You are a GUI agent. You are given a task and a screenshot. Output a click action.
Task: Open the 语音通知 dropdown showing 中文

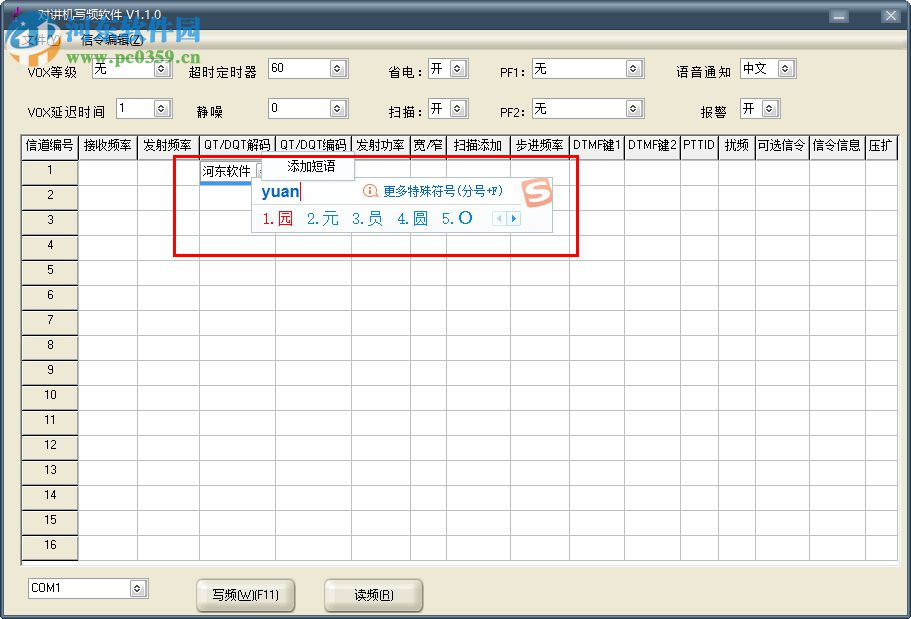(786, 69)
